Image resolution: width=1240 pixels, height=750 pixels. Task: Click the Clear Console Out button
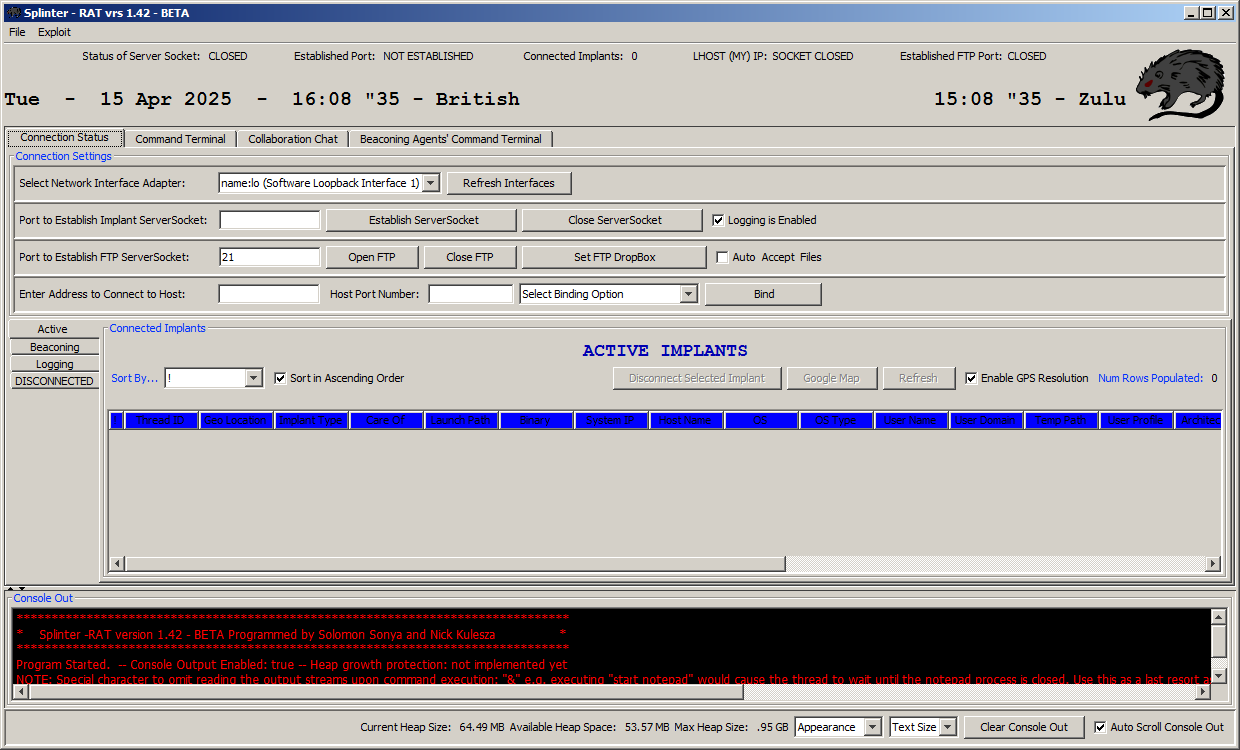[1023, 727]
